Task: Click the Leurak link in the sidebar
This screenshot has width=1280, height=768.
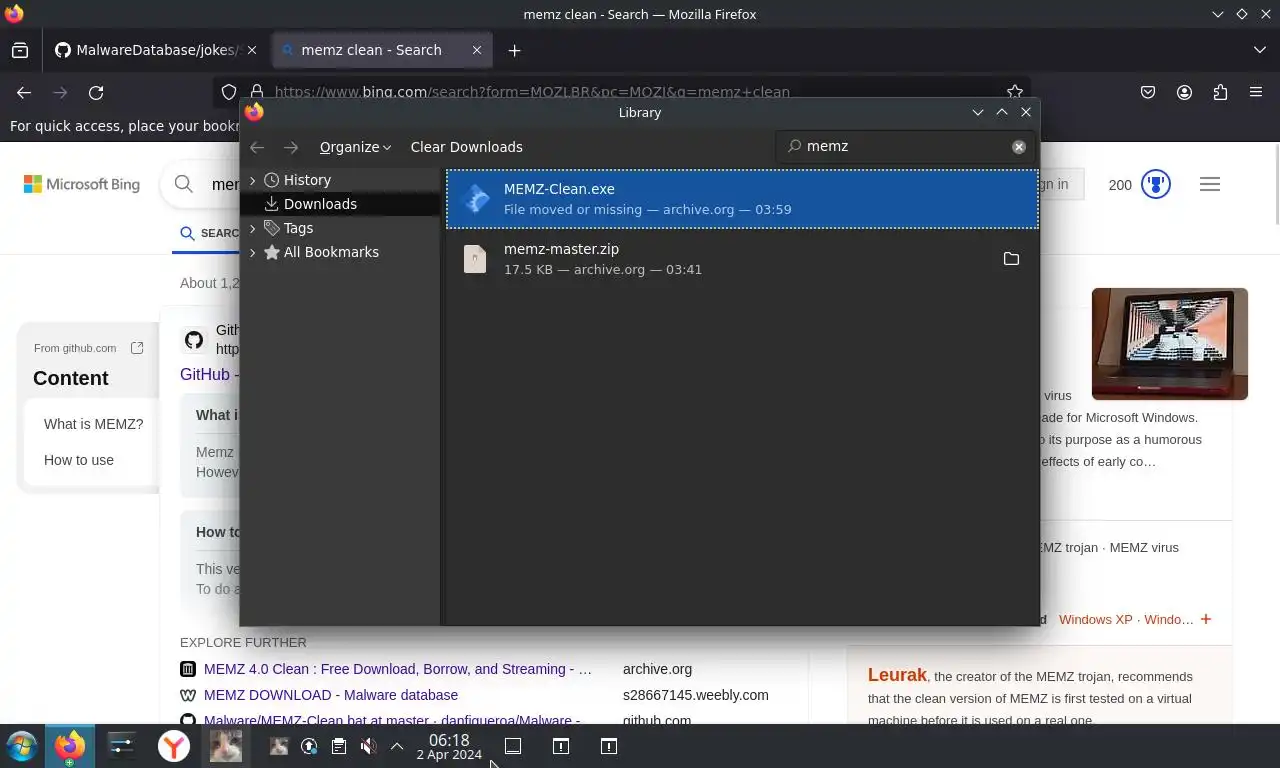Action: tap(897, 676)
